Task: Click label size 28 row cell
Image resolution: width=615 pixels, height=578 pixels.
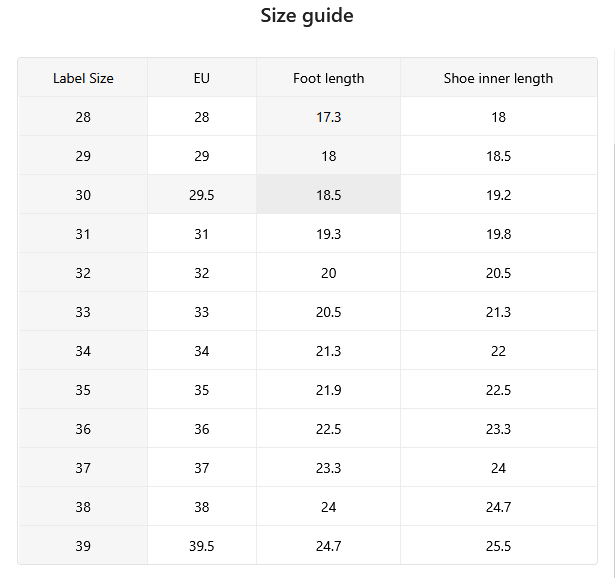Action: [83, 116]
